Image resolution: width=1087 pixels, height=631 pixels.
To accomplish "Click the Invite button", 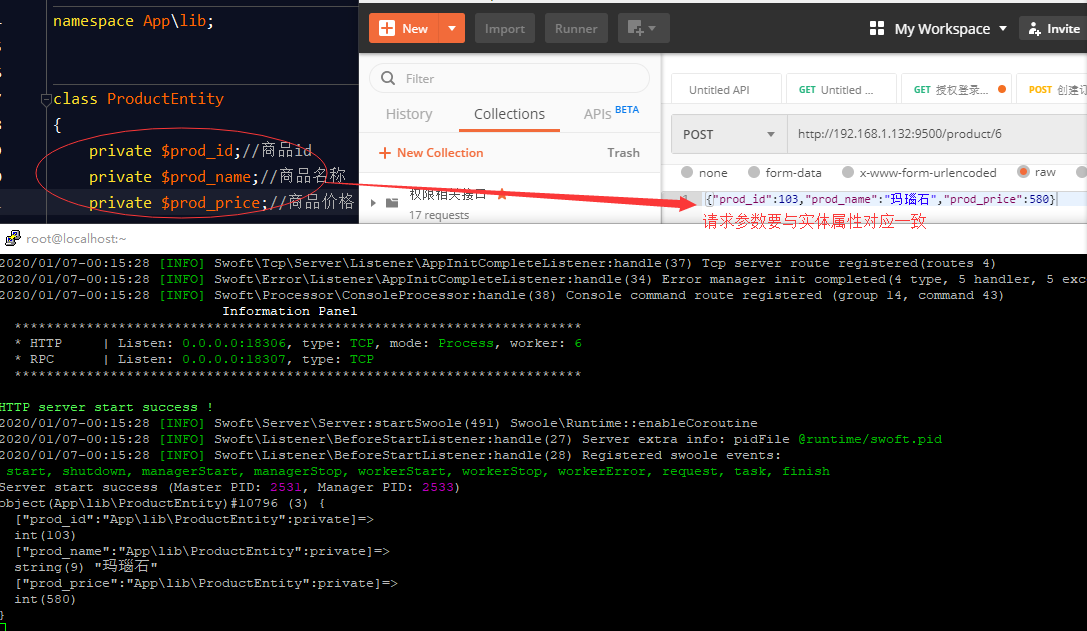I will pos(1054,28).
